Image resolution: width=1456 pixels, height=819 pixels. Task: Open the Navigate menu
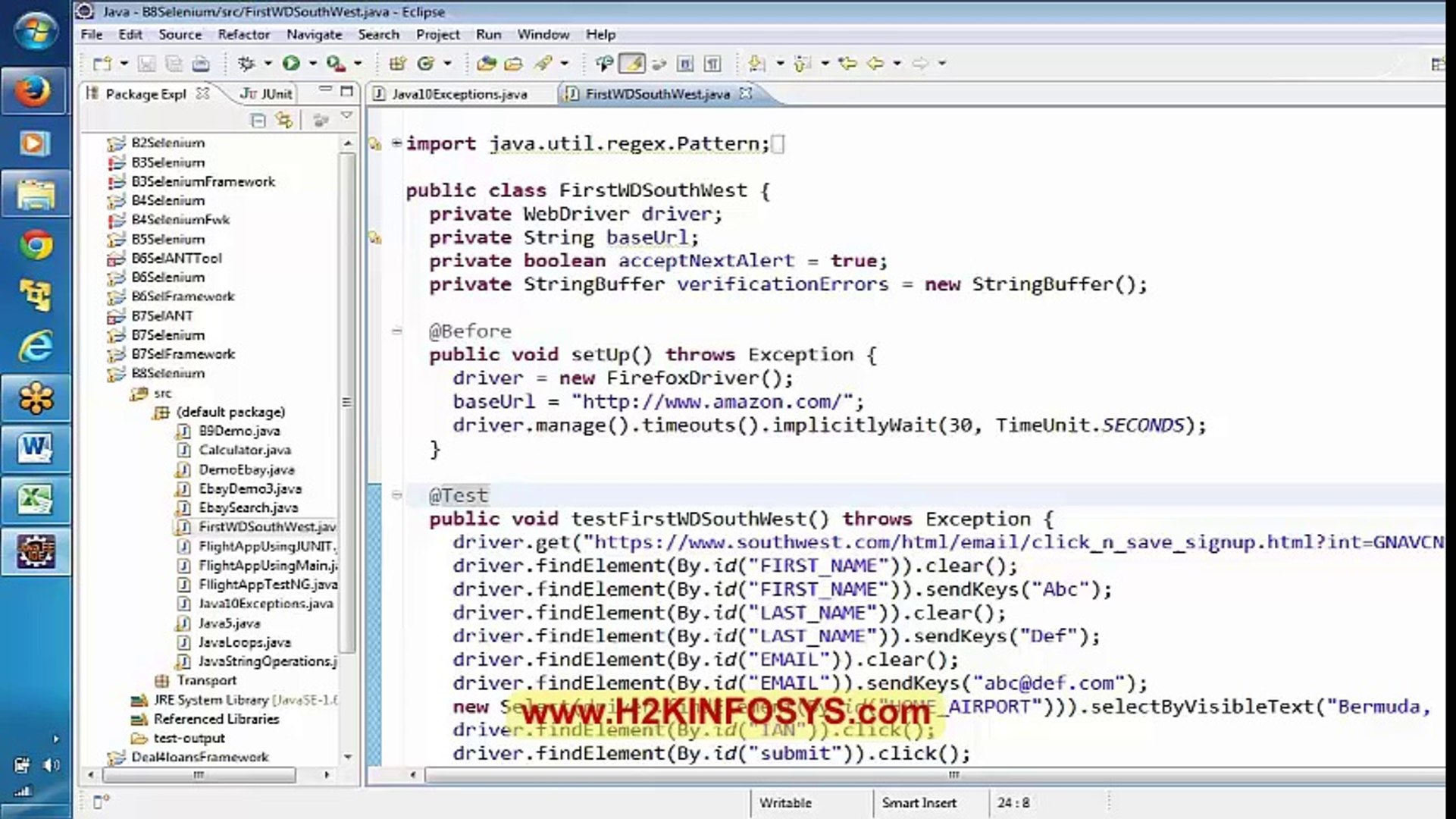(x=314, y=35)
